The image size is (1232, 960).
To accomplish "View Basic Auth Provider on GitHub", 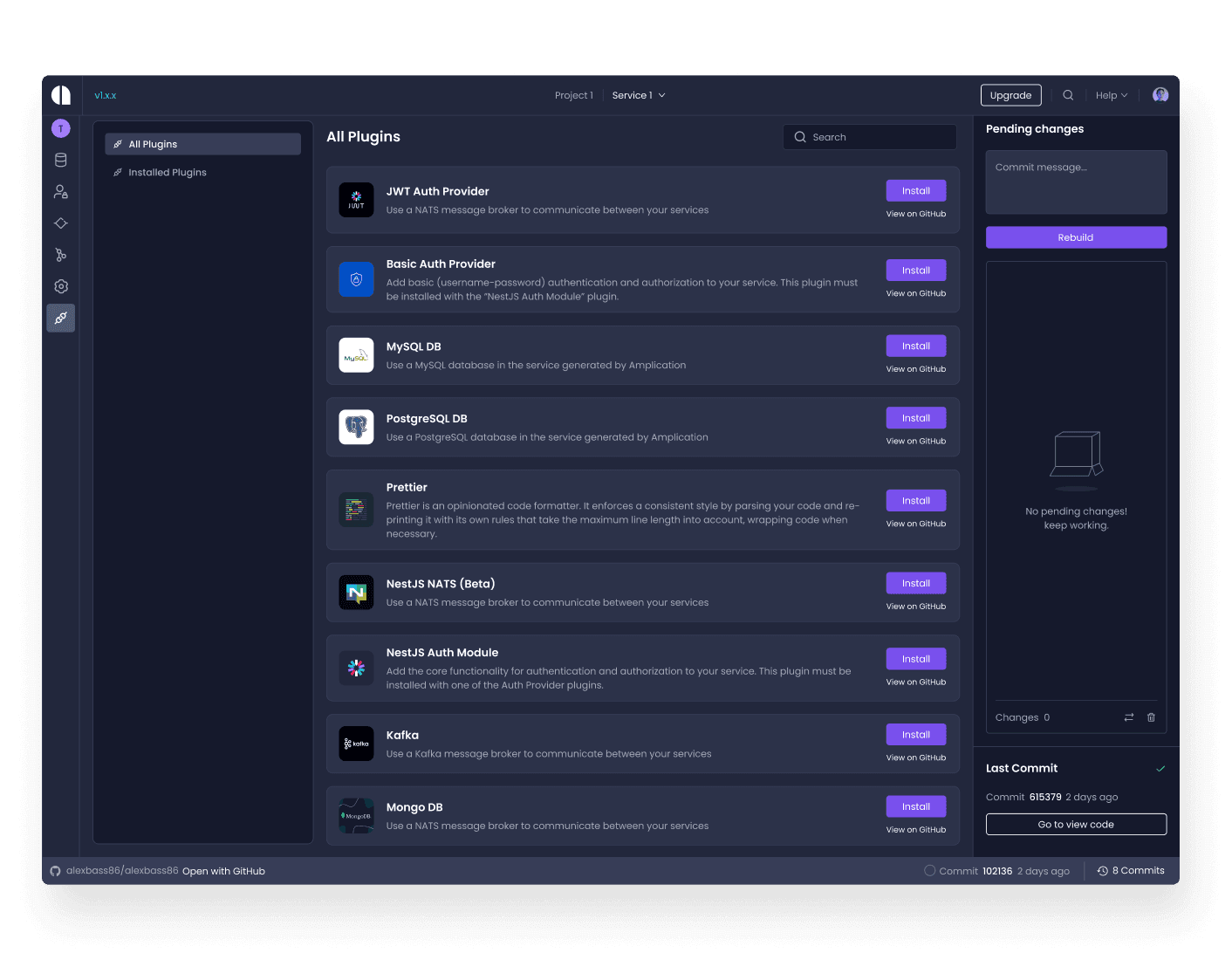I will point(916,293).
